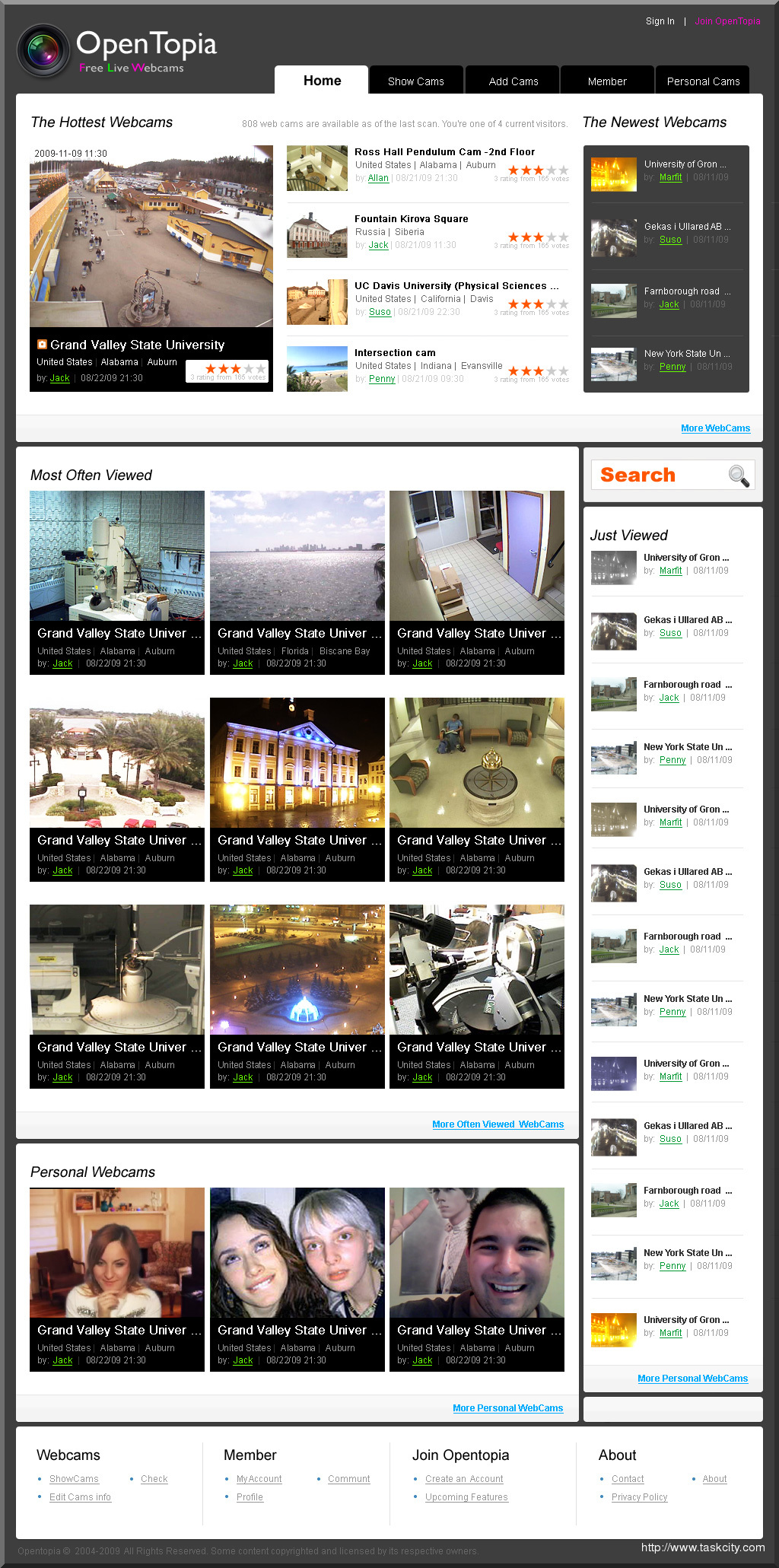The width and height of the screenshot is (779, 1568).
Task: Open the More WebCams link
Action: (x=715, y=428)
